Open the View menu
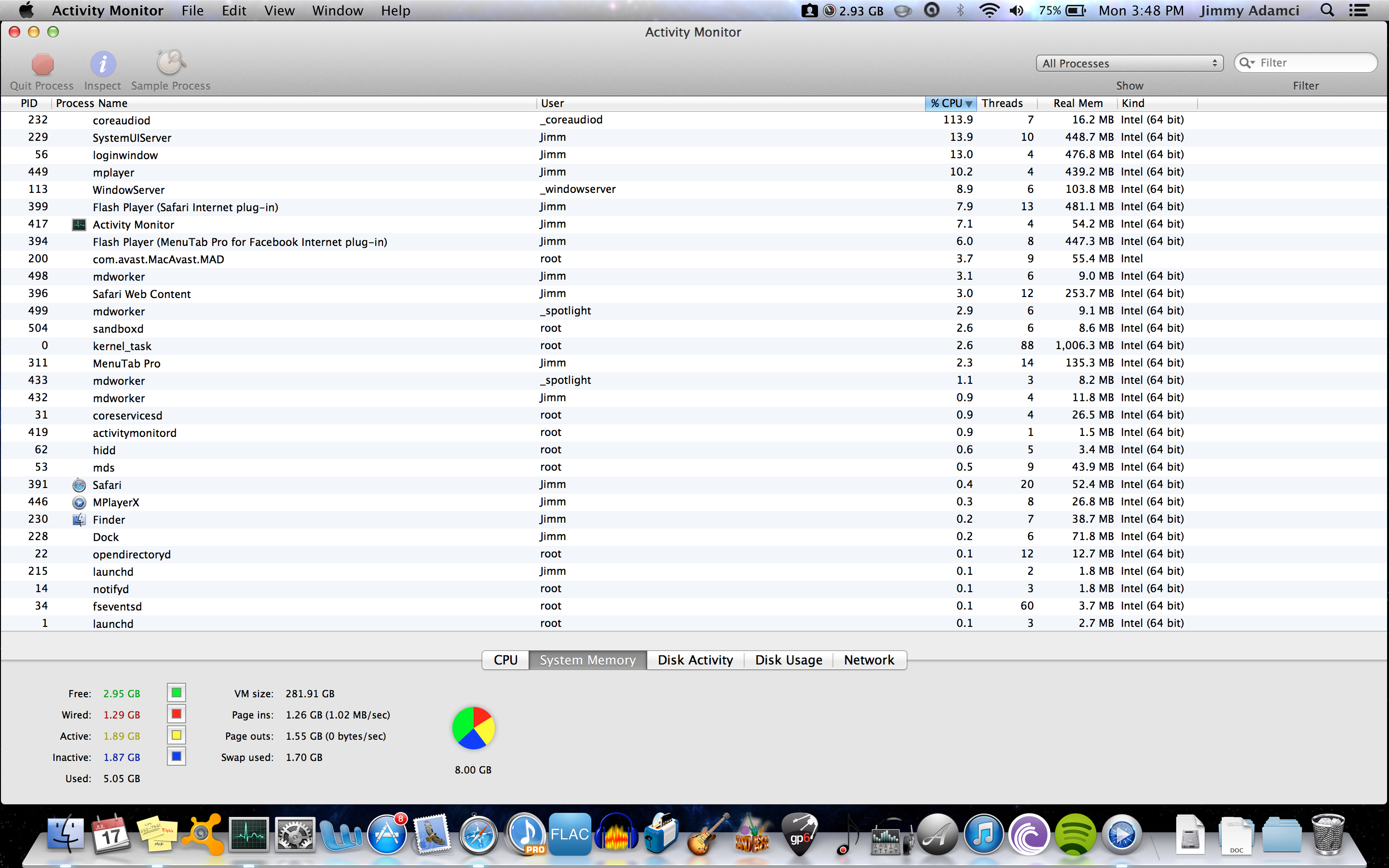The width and height of the screenshot is (1389, 868). 279,10
